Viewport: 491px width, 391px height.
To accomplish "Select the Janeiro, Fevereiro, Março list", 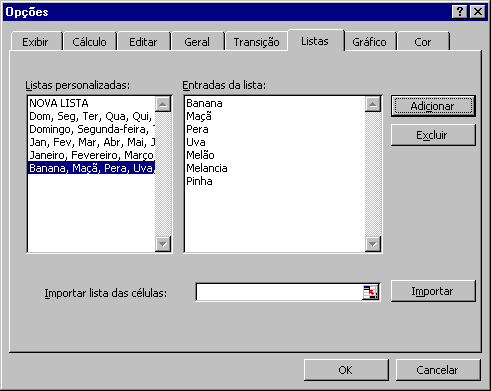I will pos(91,155).
